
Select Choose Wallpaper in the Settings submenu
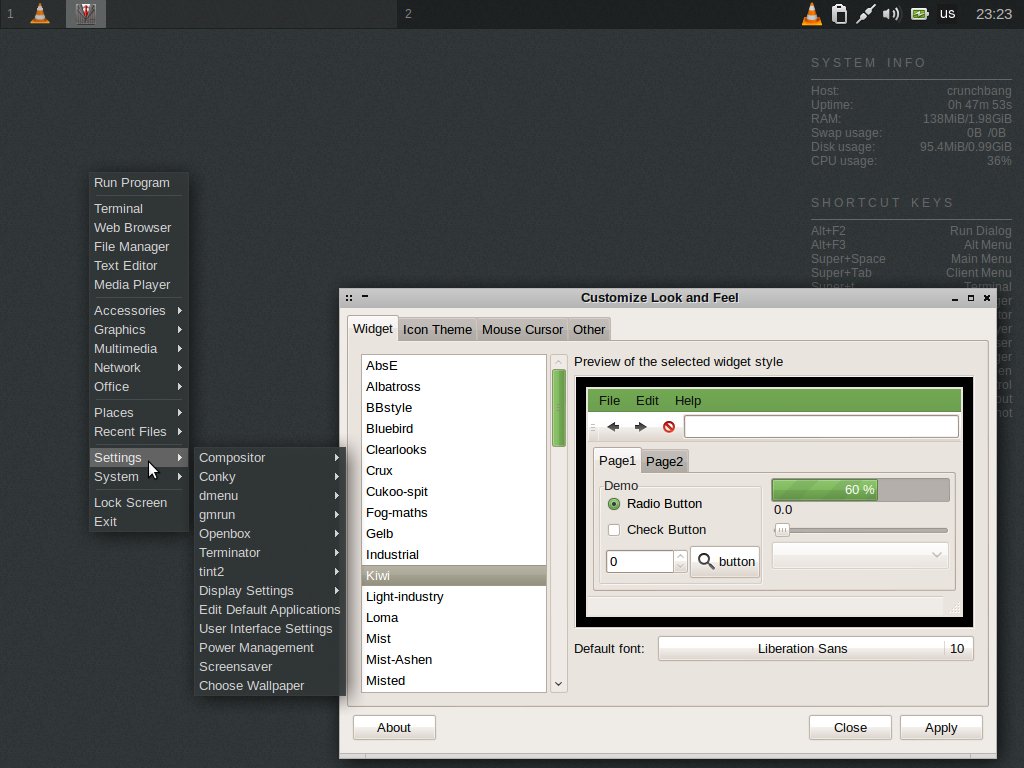[x=270, y=685]
